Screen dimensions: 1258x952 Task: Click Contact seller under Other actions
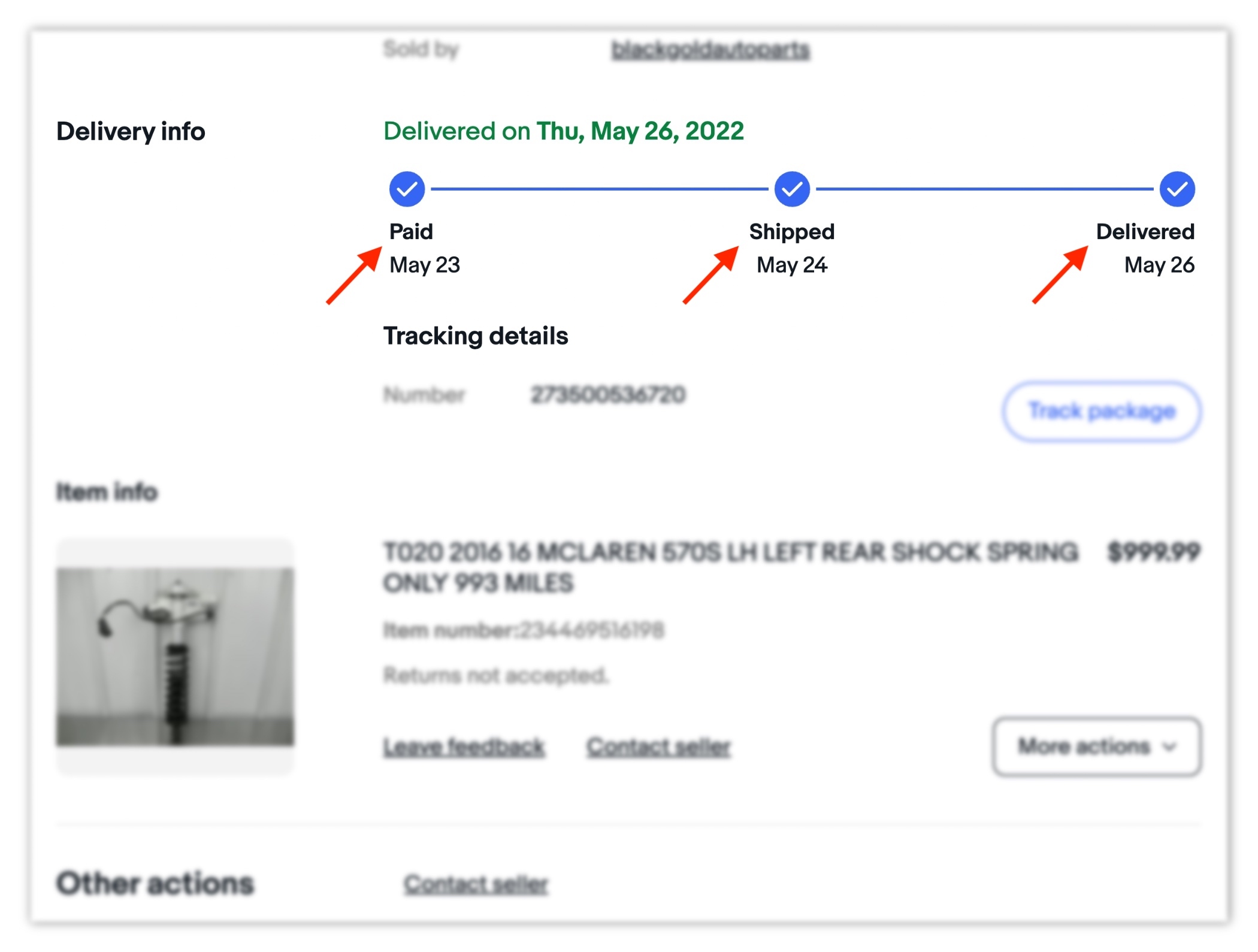pyautogui.click(x=476, y=884)
